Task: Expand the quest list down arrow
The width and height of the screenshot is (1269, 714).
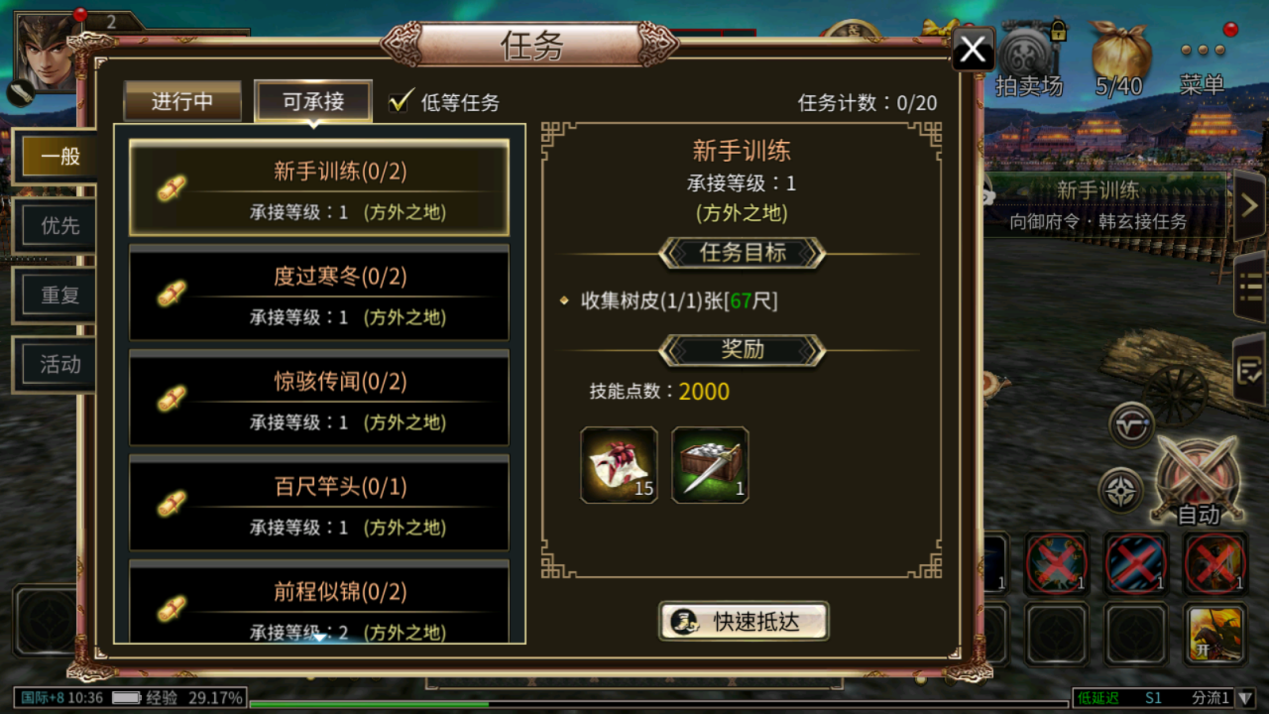Action: click(319, 636)
